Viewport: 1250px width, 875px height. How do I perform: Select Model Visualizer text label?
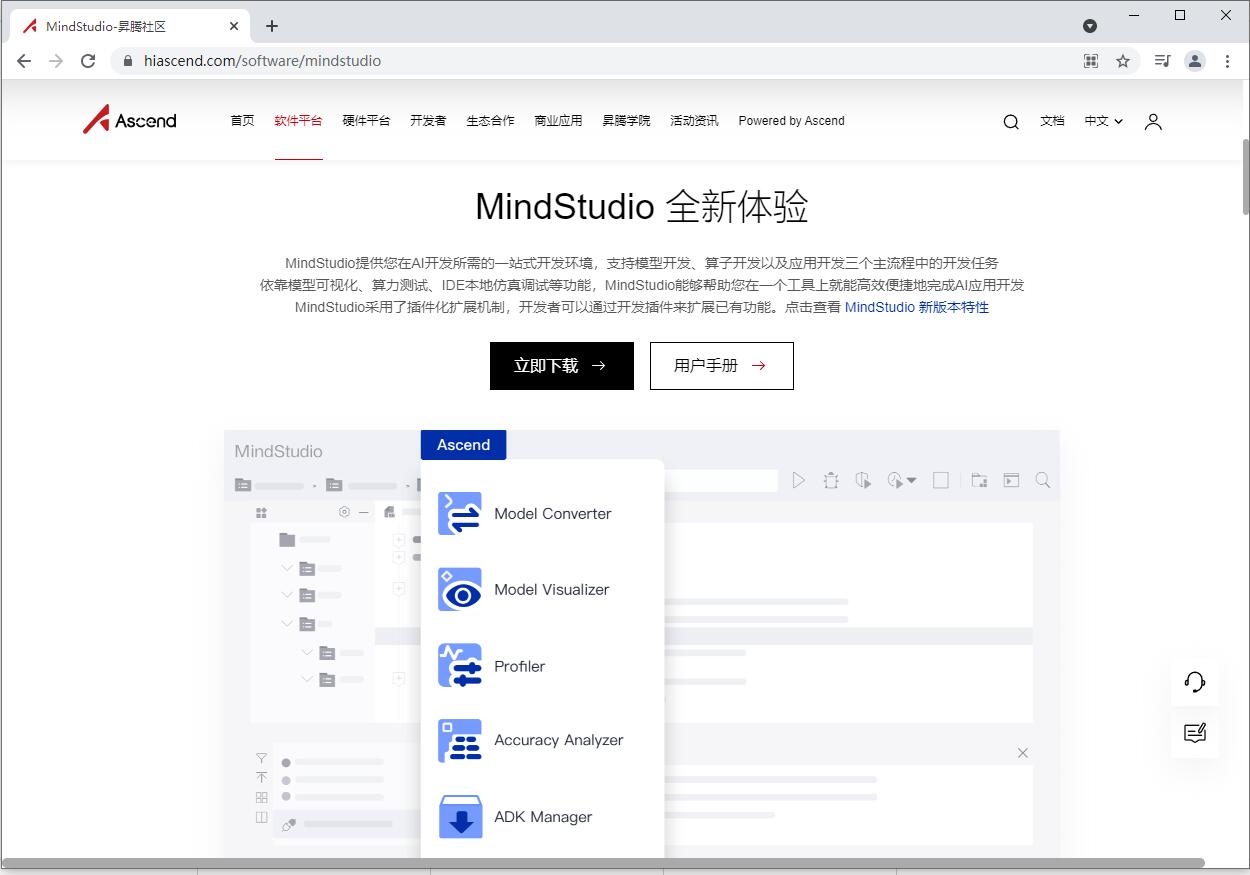[551, 590]
